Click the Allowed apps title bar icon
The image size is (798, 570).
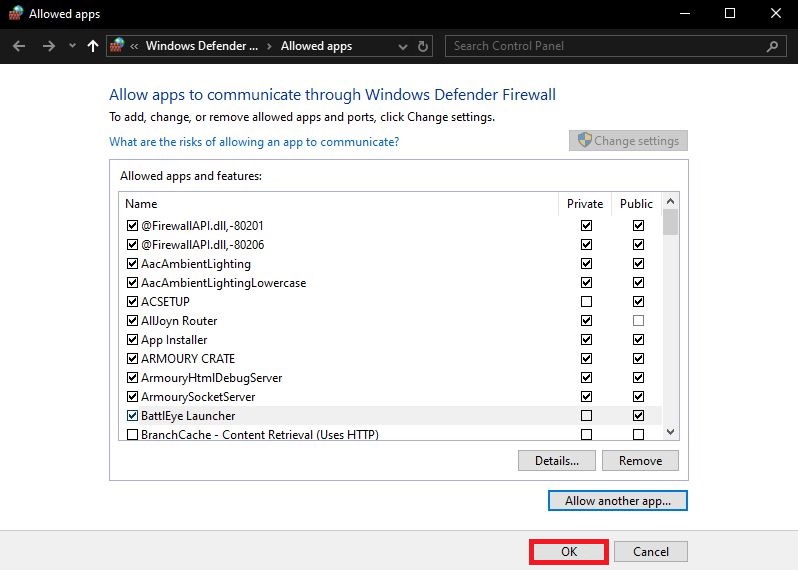14,14
